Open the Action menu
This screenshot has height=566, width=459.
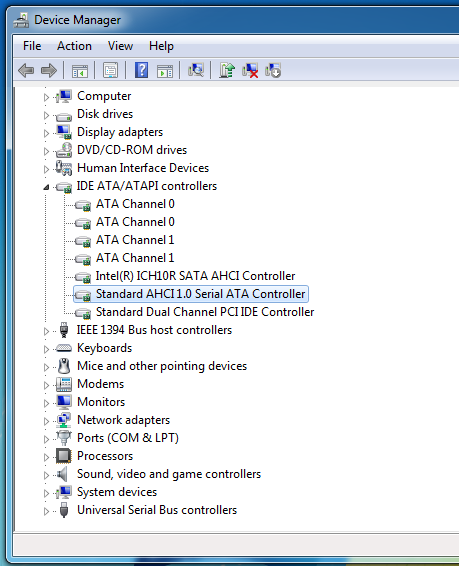tap(74, 46)
